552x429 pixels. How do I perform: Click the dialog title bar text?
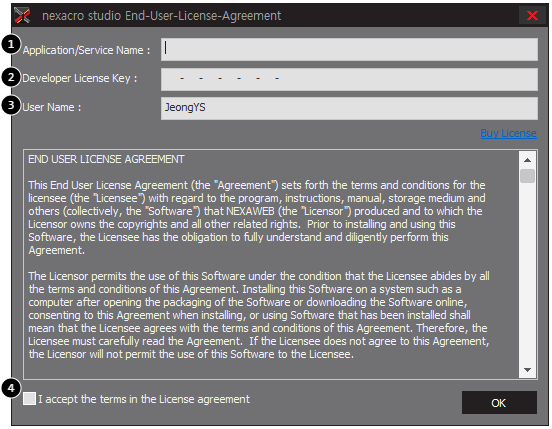click(162, 16)
